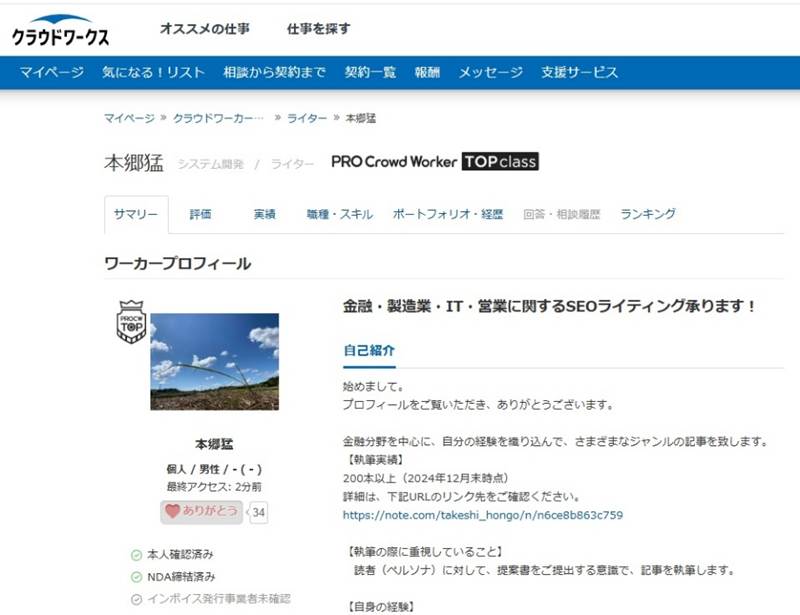Select the 職種・スキル tab
This screenshot has width=800, height=615.
pyautogui.click(x=339, y=214)
